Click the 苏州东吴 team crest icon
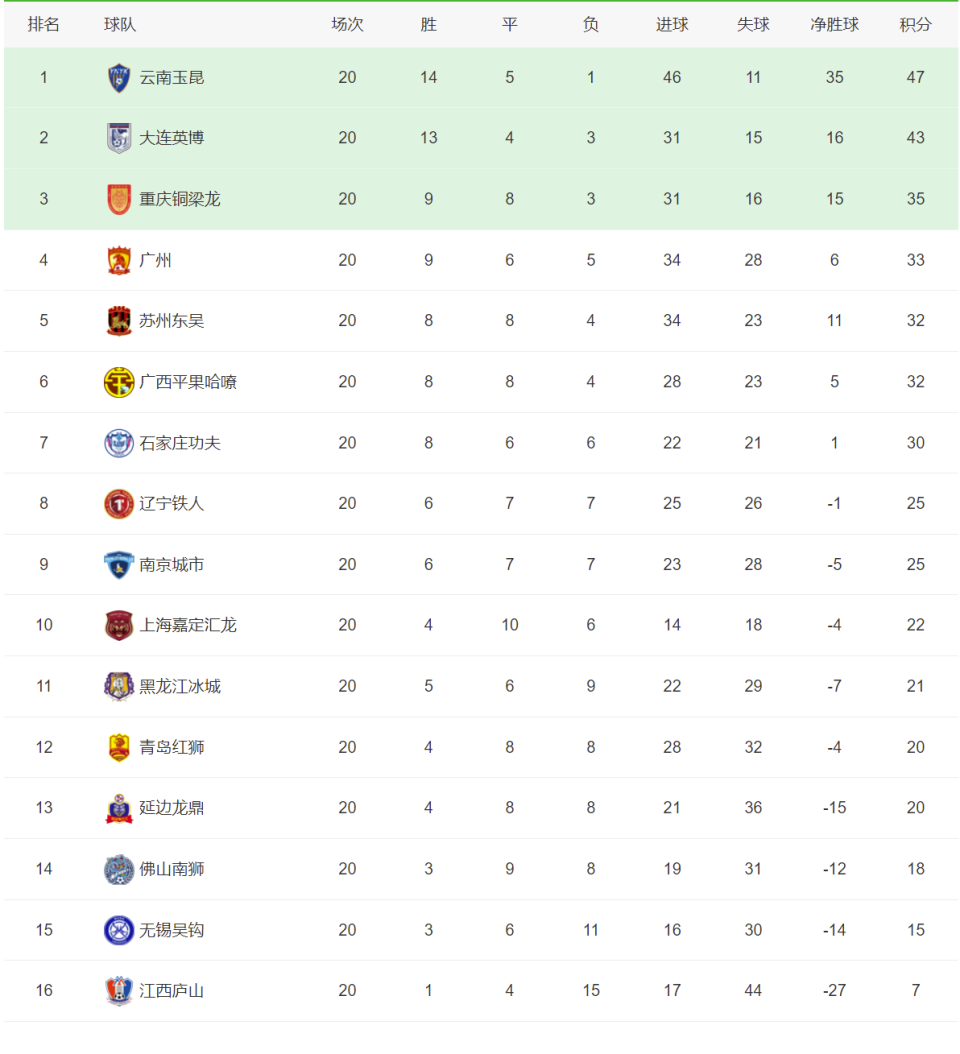The width and height of the screenshot is (960, 1054). click(x=119, y=321)
